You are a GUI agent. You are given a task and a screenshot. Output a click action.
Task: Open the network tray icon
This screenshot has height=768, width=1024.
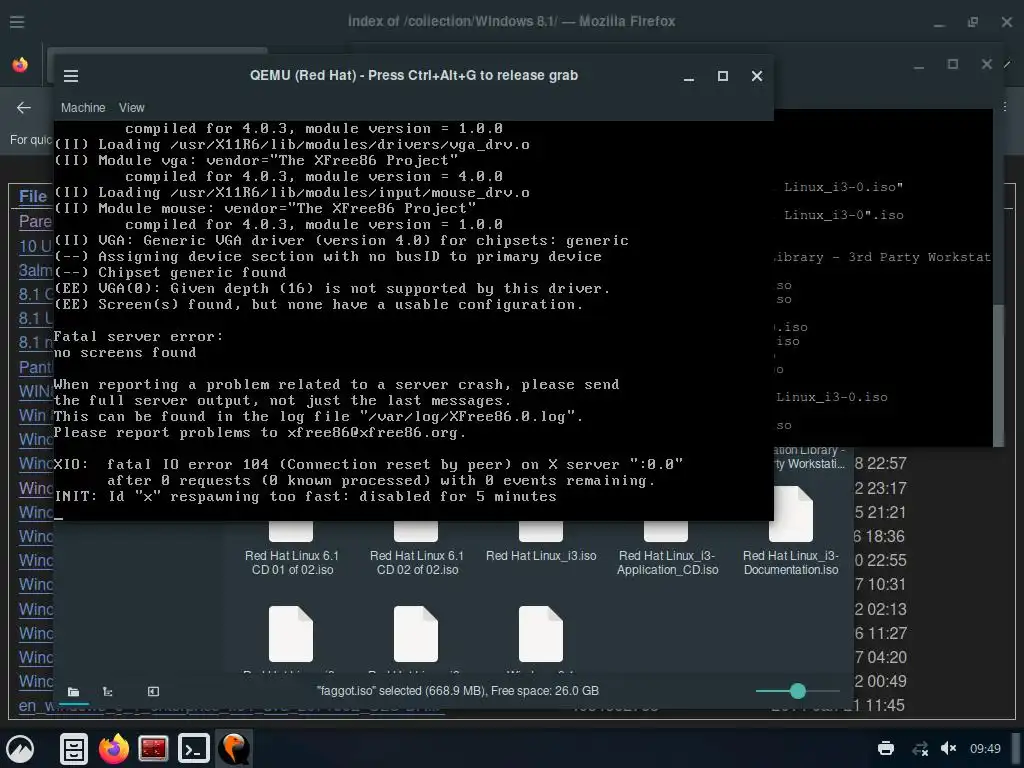coord(920,748)
